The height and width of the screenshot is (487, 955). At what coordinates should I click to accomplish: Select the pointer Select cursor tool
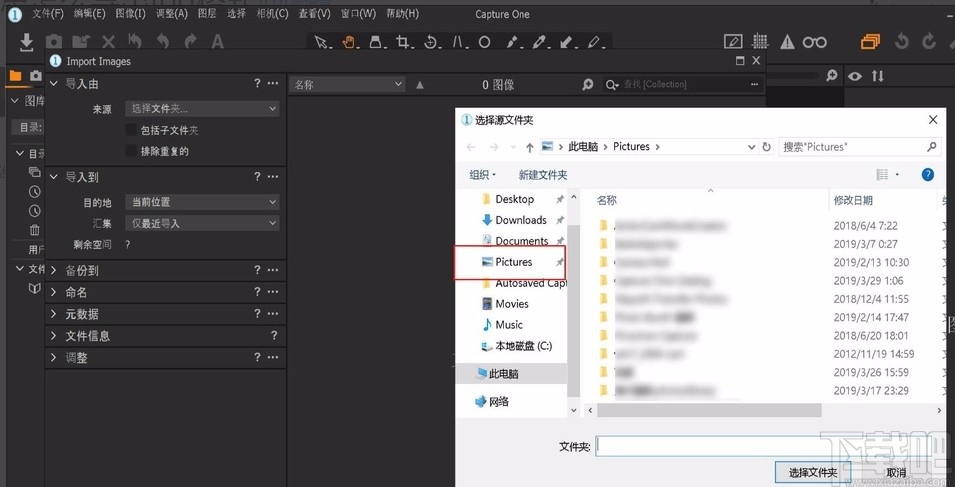[x=320, y=42]
